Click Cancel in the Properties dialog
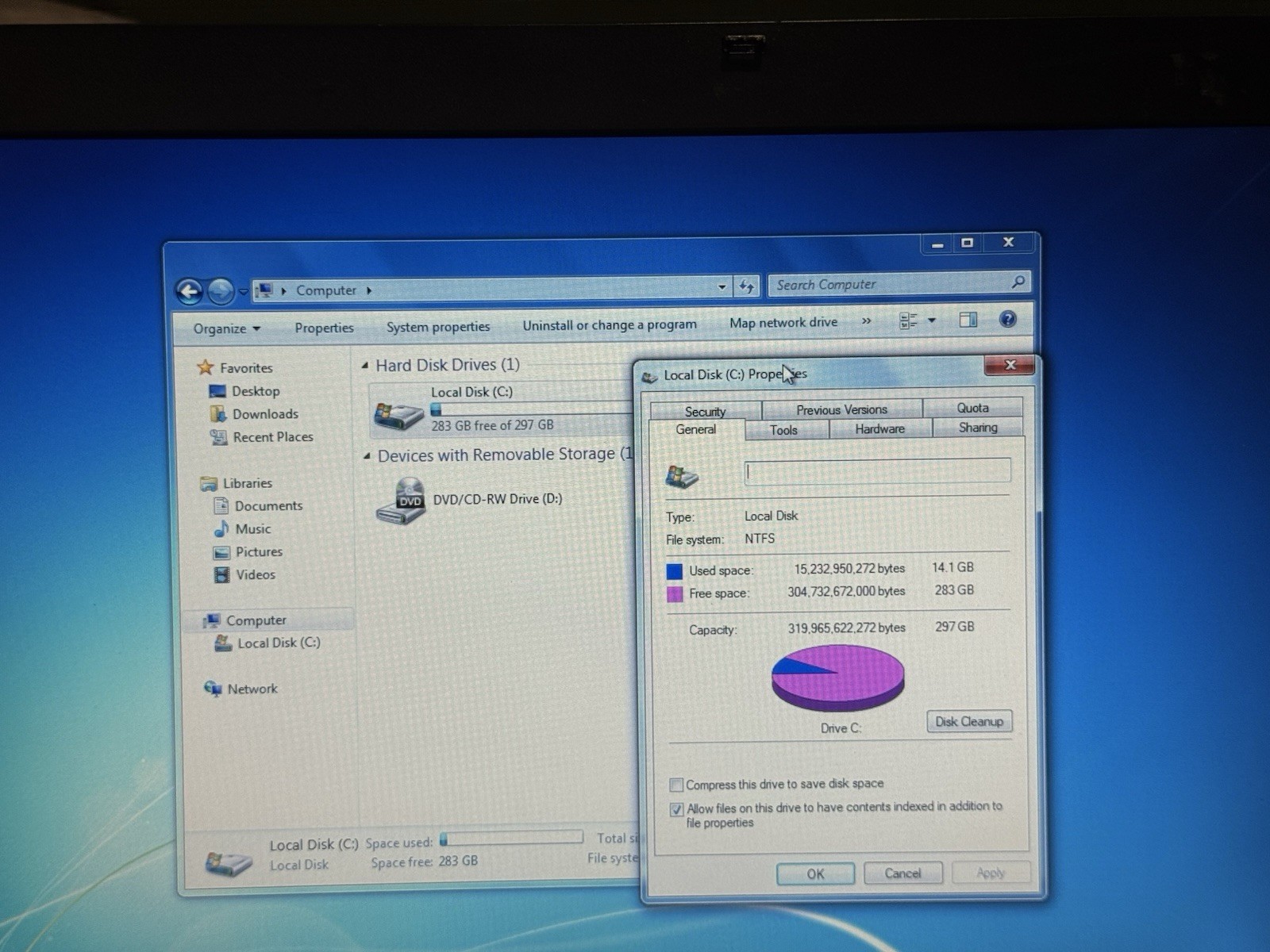 coord(902,873)
